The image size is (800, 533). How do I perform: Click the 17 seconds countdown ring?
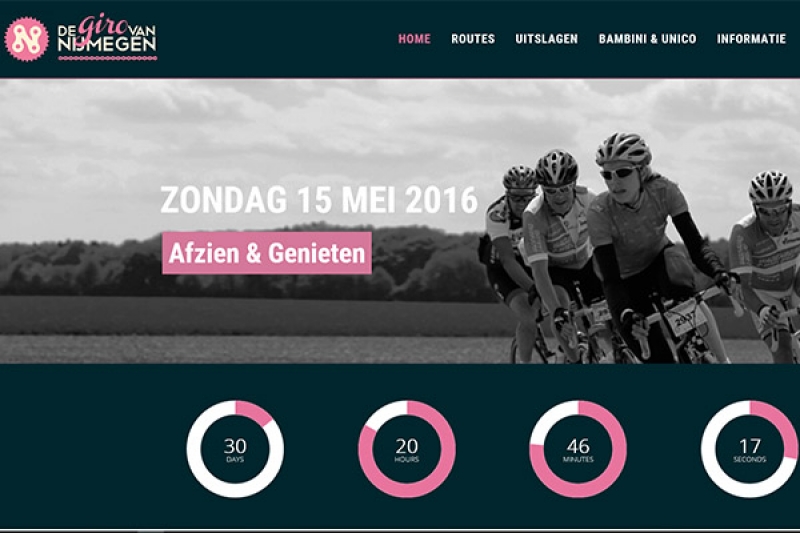tap(749, 449)
